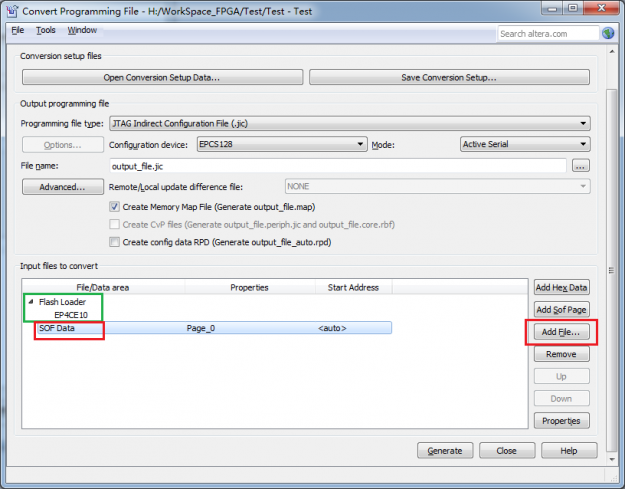Click the Advanced button
Screen dimensions: 625x489
coord(63,187)
